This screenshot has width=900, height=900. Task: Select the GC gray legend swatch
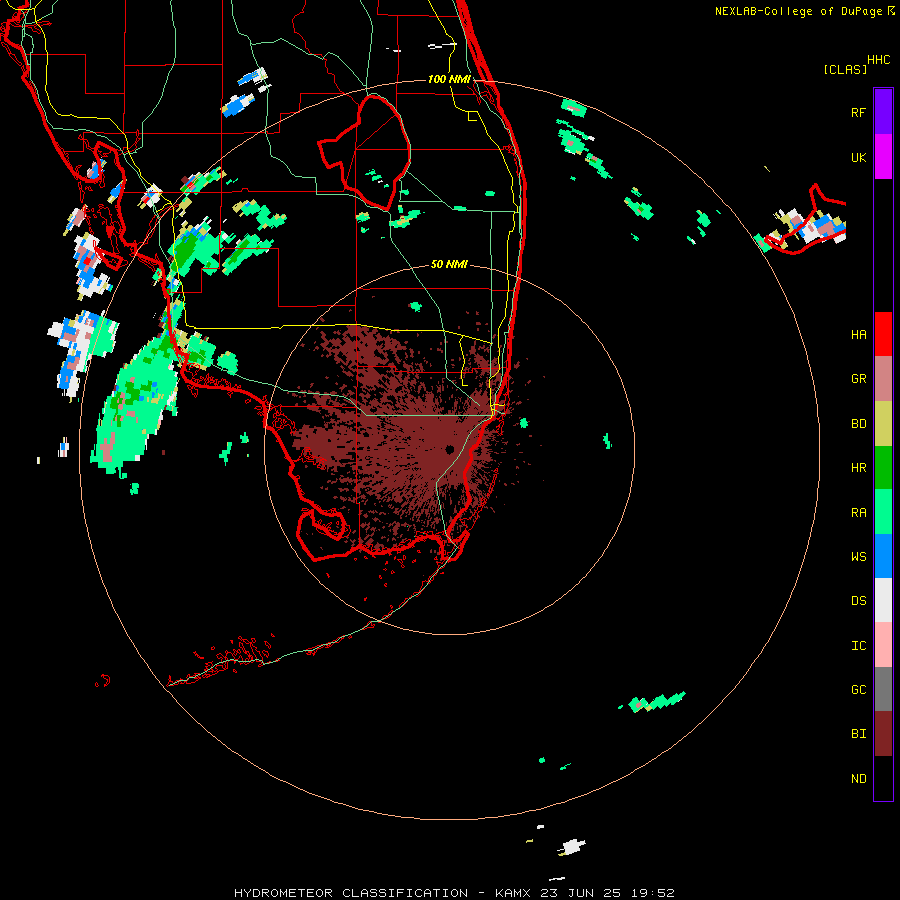coord(883,689)
